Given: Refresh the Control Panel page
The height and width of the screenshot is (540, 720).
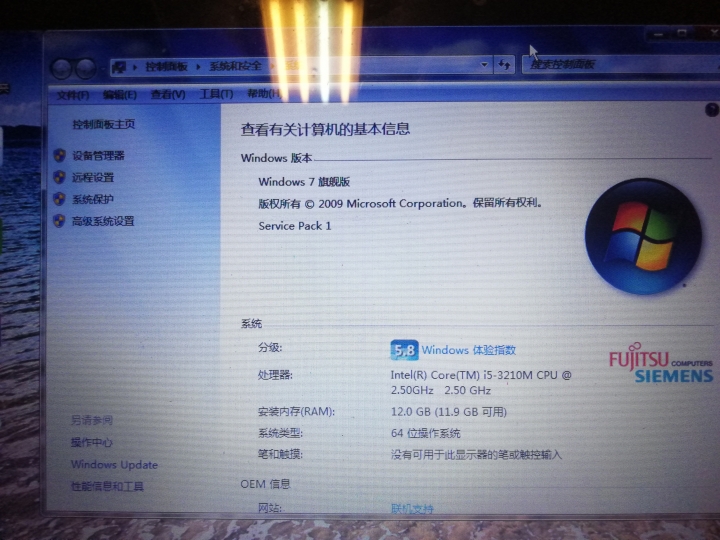Looking at the screenshot, I should (504, 65).
